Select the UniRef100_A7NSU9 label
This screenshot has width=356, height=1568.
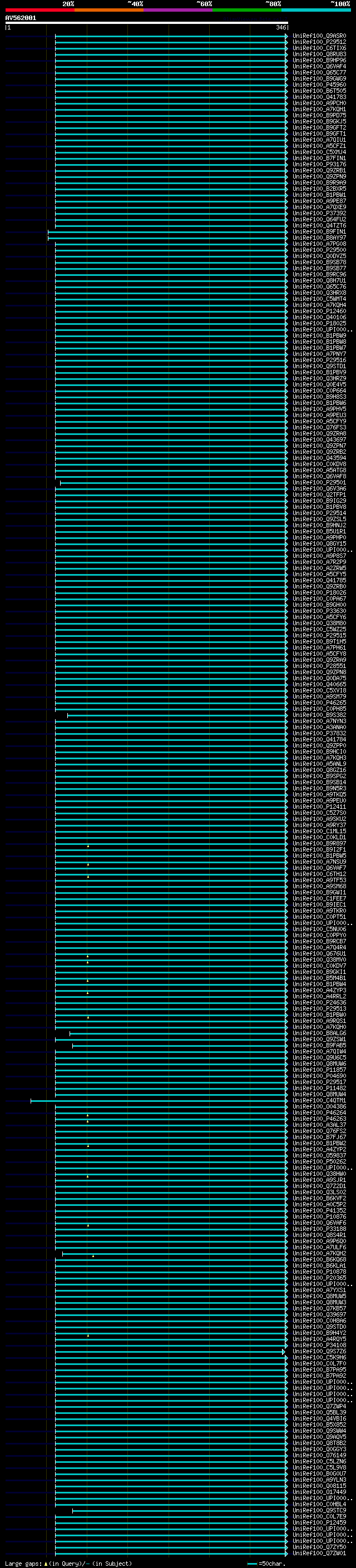click(x=319, y=862)
